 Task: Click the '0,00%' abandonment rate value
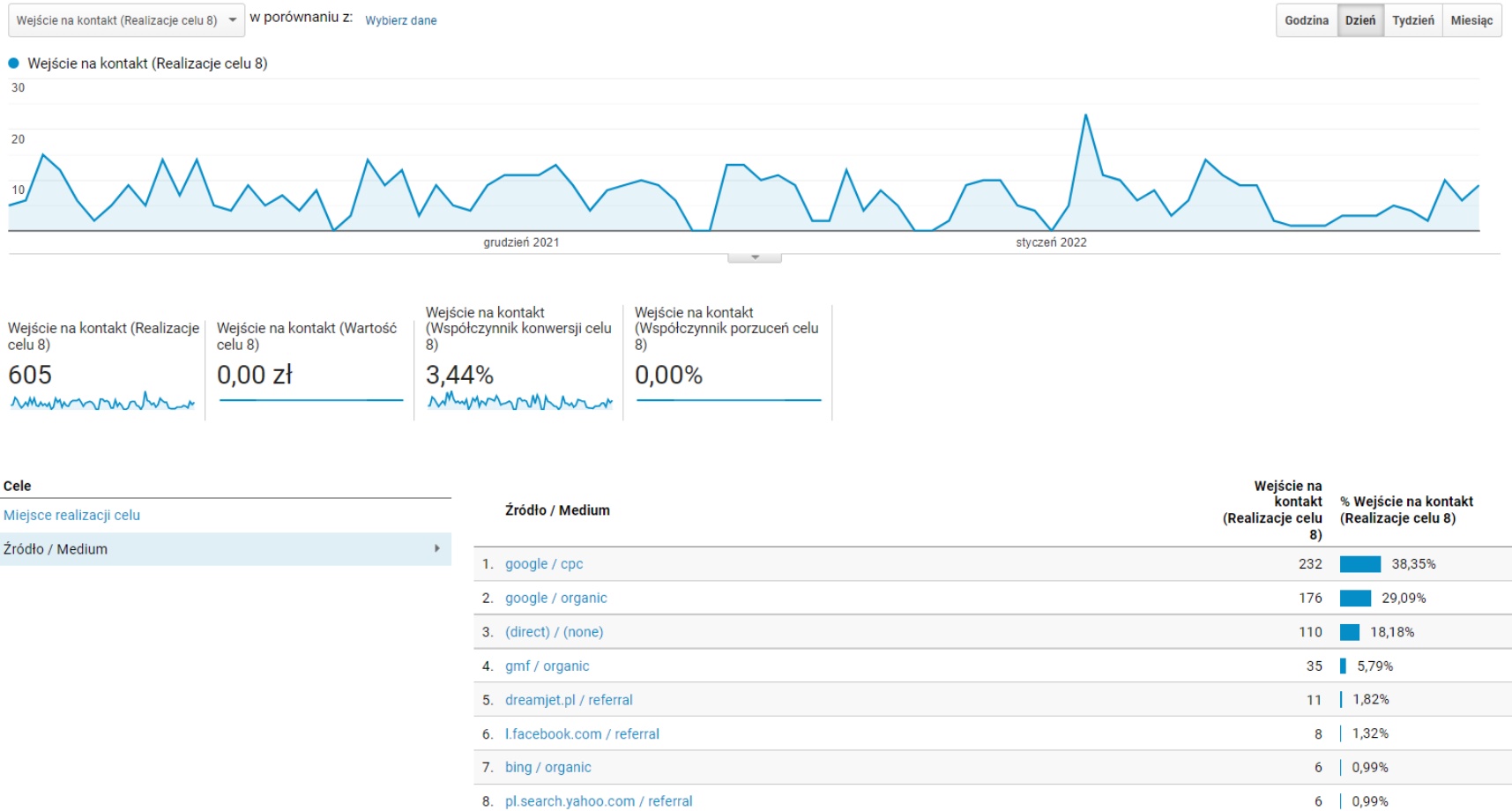coord(668,376)
